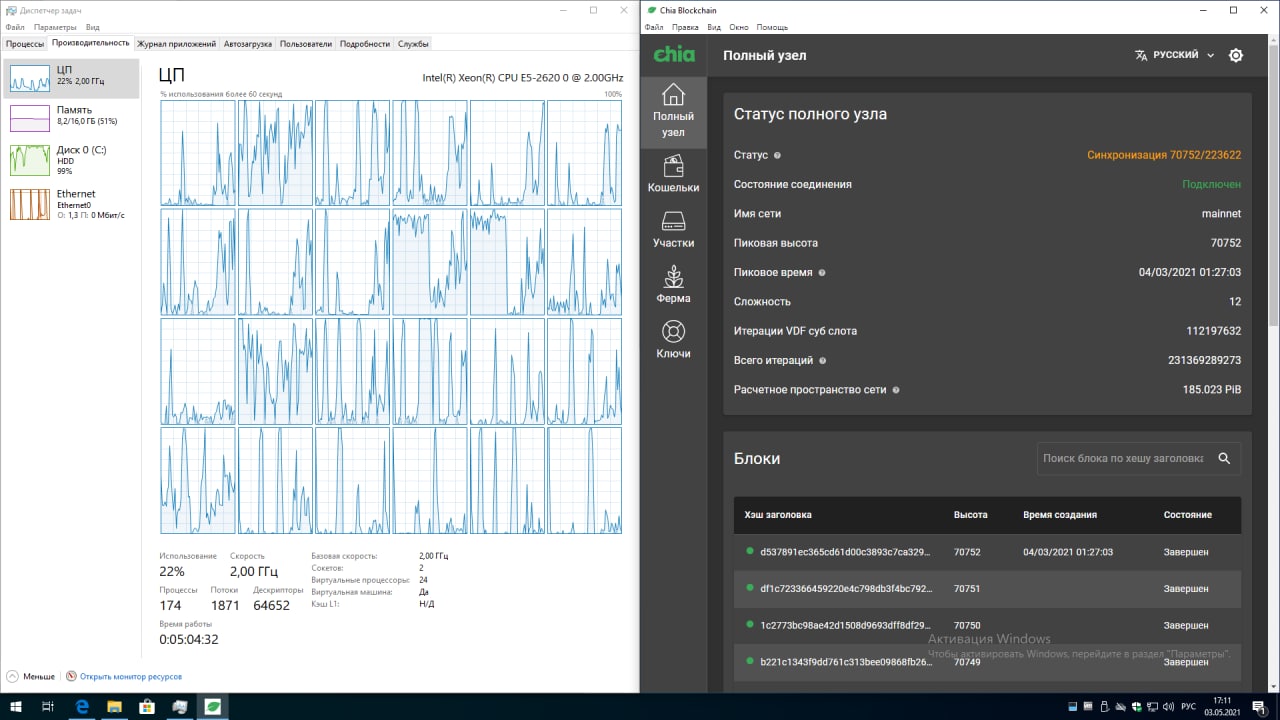The image size is (1280, 720).
Task: Click the 185.023 PiB netspace value
Action: coord(1212,390)
